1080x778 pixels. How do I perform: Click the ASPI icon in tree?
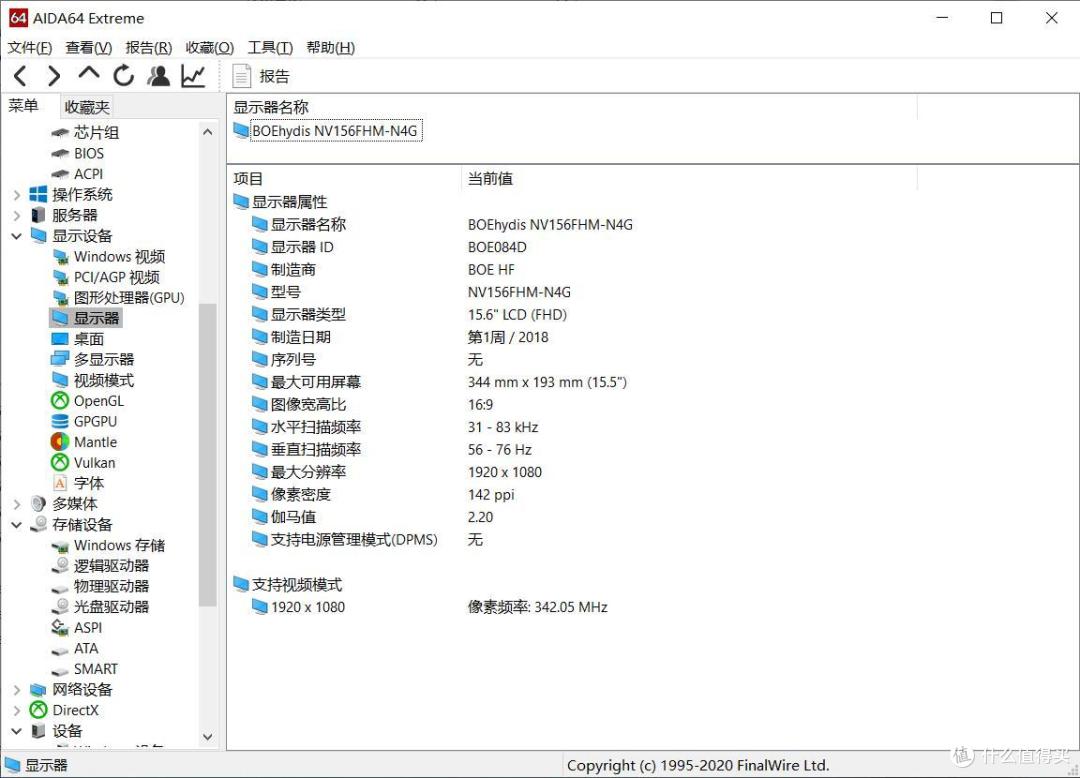point(60,628)
